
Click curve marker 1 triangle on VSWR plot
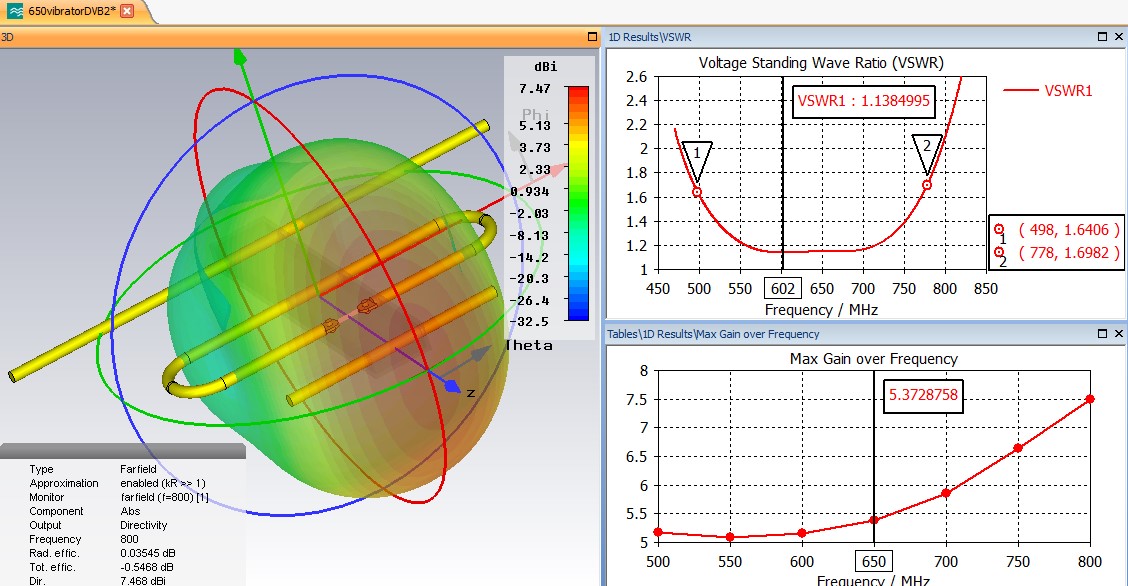pyautogui.click(x=696, y=161)
